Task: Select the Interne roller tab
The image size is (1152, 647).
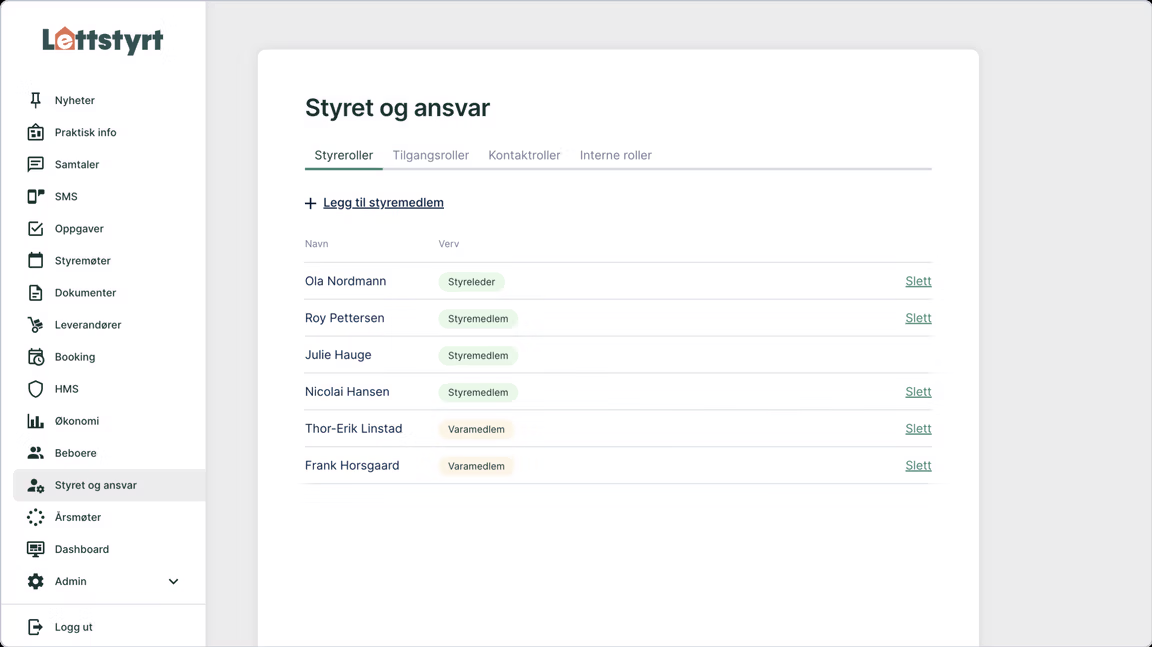Action: coord(615,155)
